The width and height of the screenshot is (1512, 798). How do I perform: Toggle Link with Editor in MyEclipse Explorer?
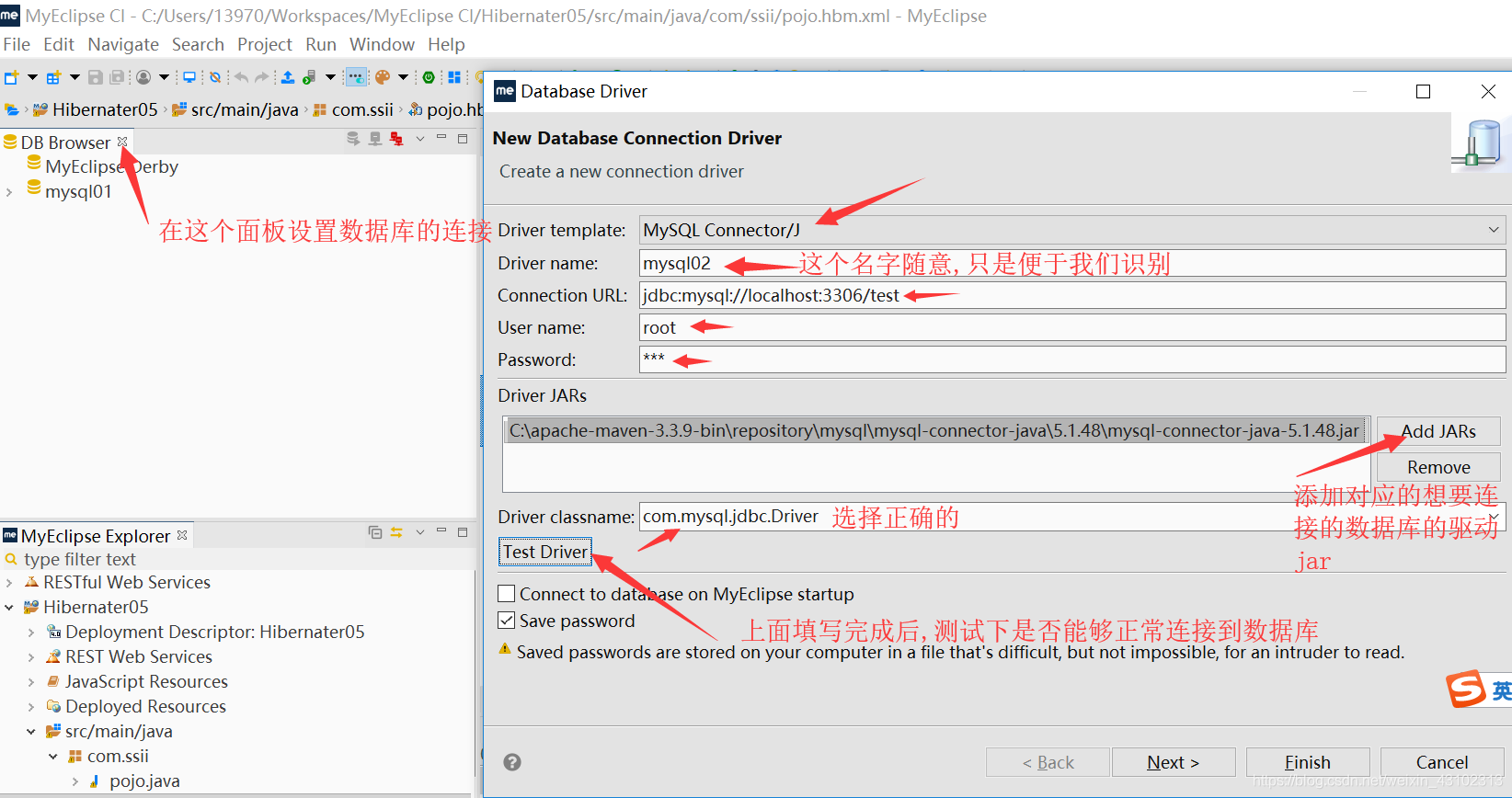coord(396,532)
